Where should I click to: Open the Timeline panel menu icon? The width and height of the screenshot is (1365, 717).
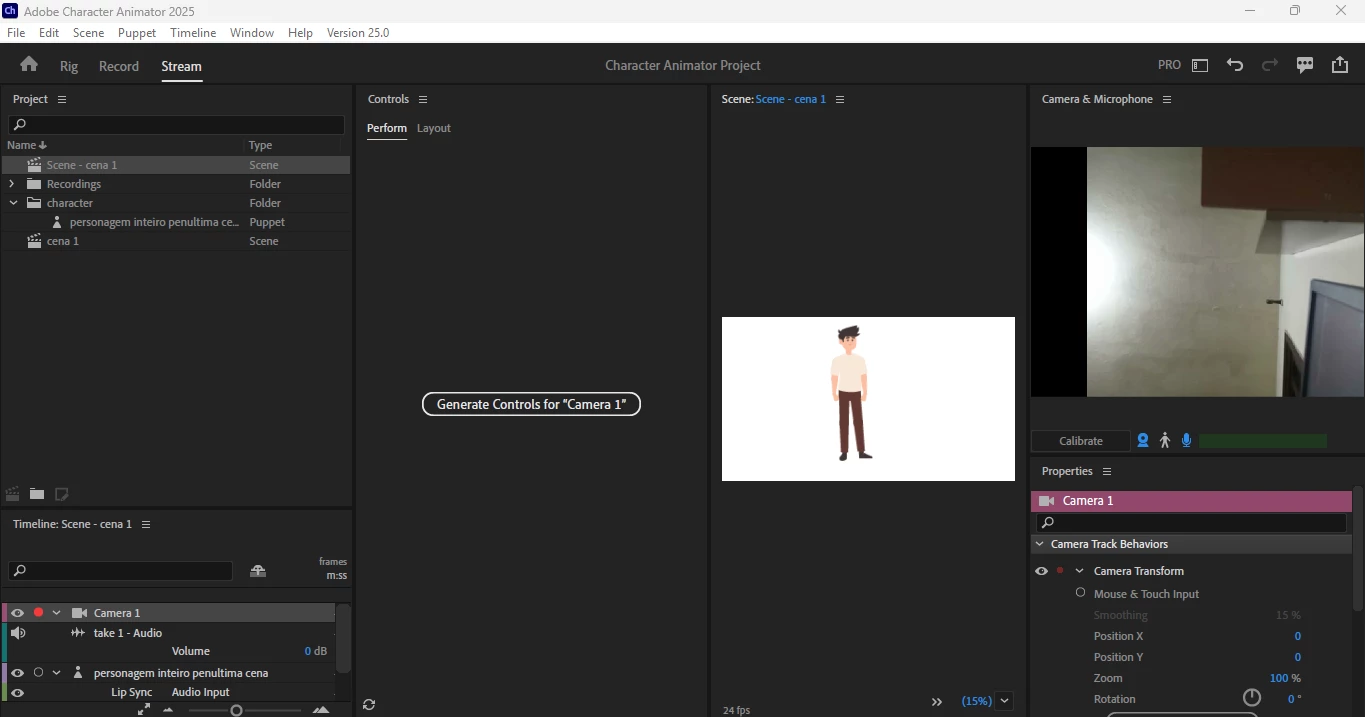pyautogui.click(x=146, y=524)
